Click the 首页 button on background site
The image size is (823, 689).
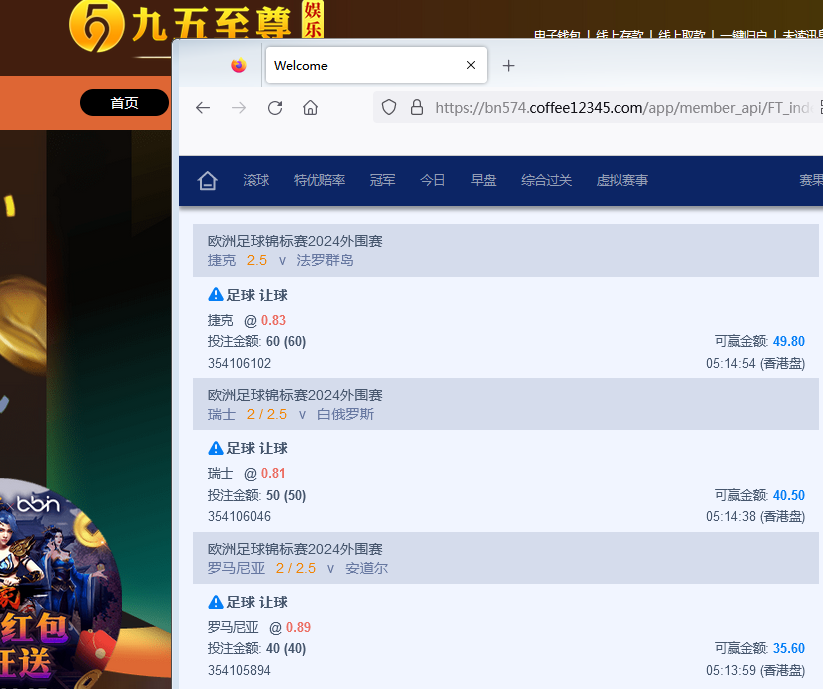[x=124, y=103]
